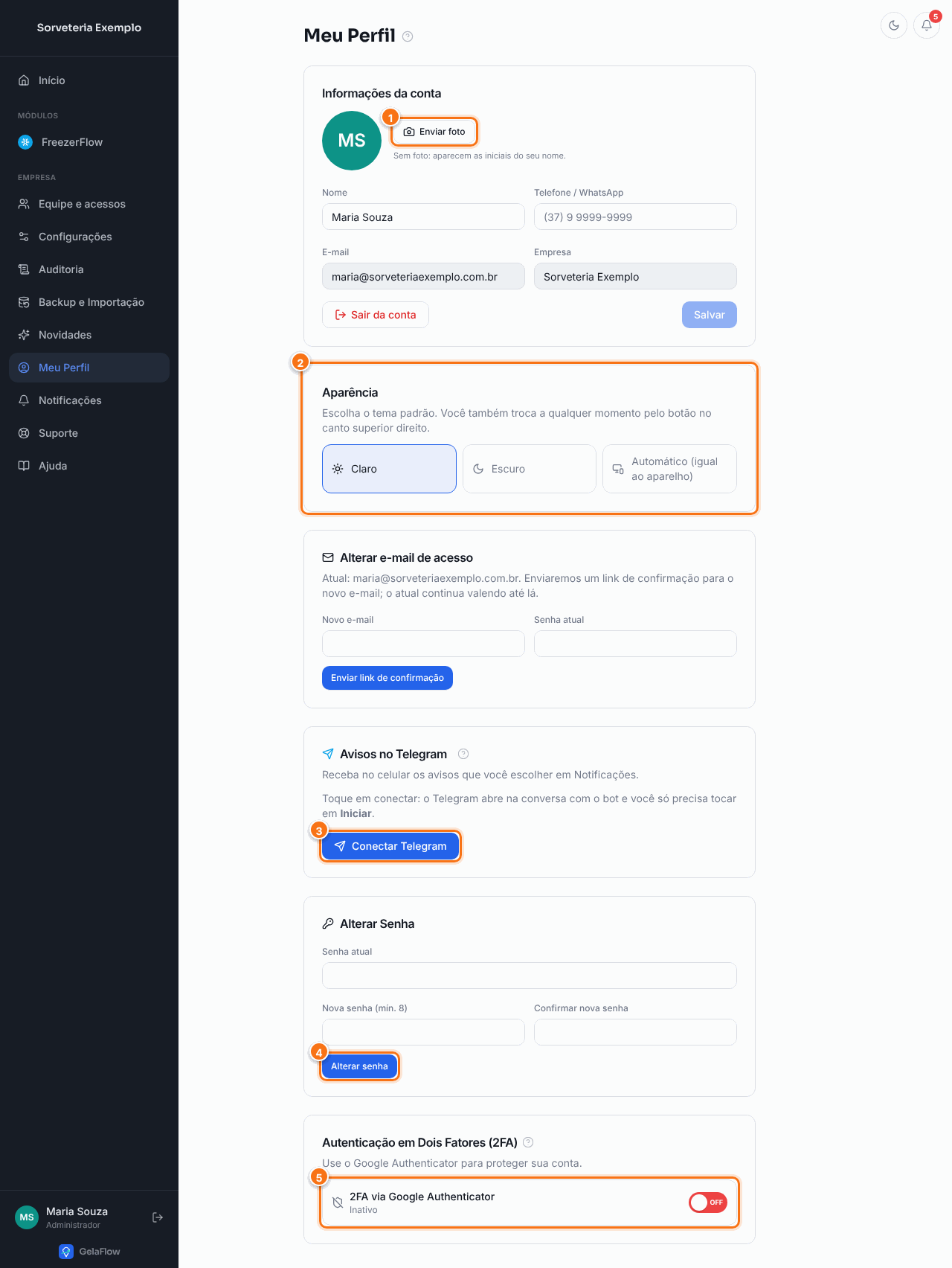This screenshot has width=952, height=1268.
Task: Click Conectar Telegram button
Action: coord(390,846)
